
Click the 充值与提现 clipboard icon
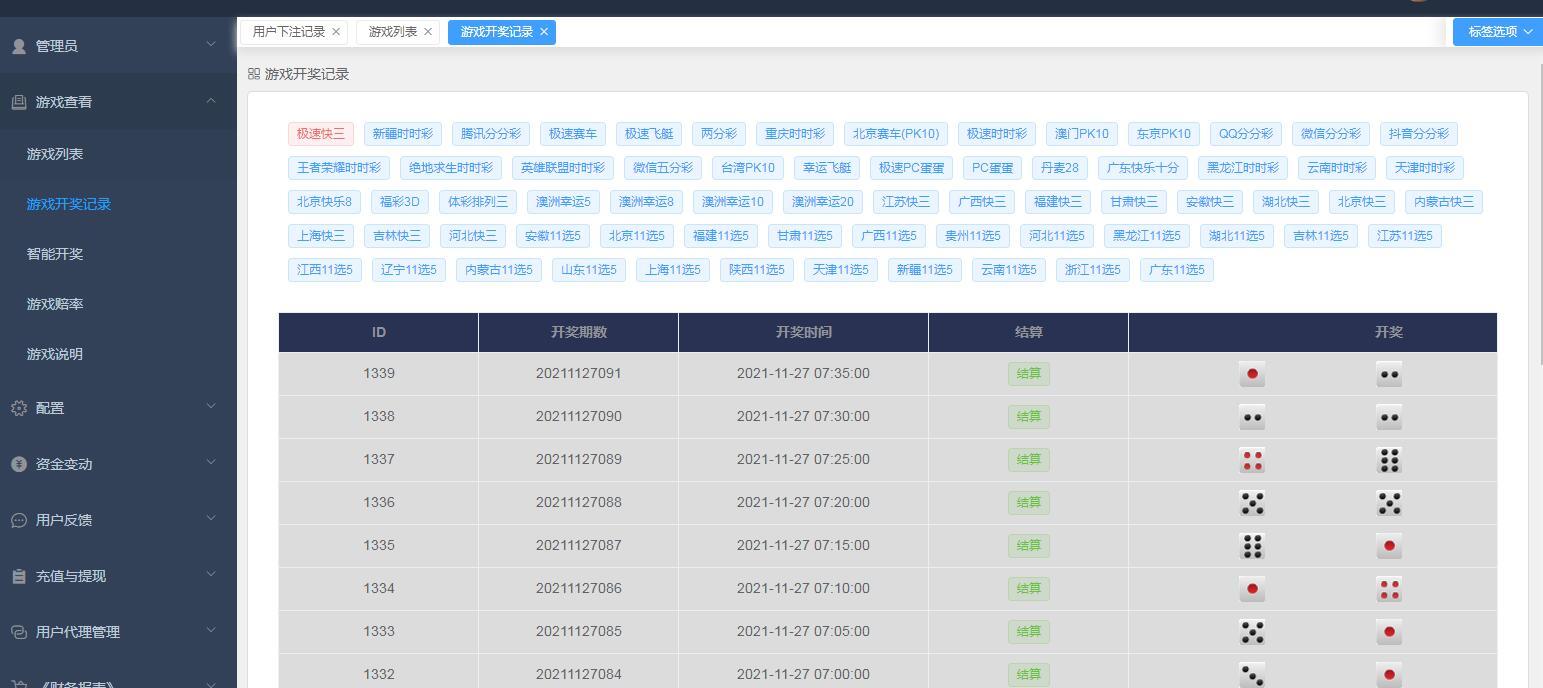tap(19, 576)
